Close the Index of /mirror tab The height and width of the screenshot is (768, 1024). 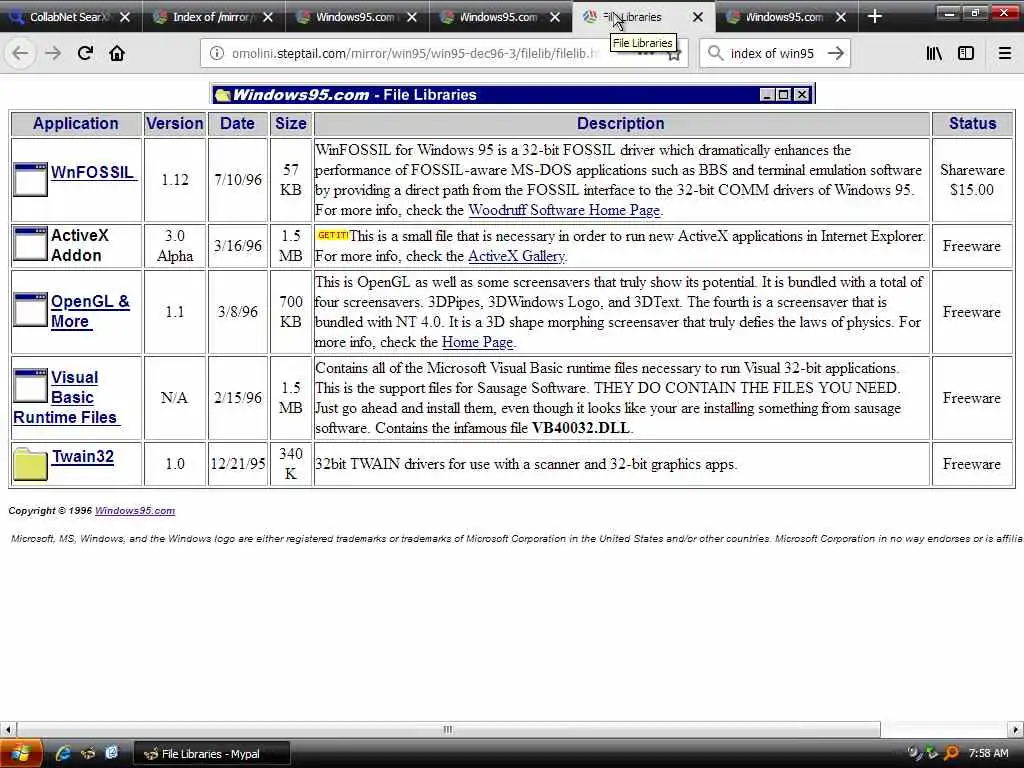pyautogui.click(x=268, y=17)
